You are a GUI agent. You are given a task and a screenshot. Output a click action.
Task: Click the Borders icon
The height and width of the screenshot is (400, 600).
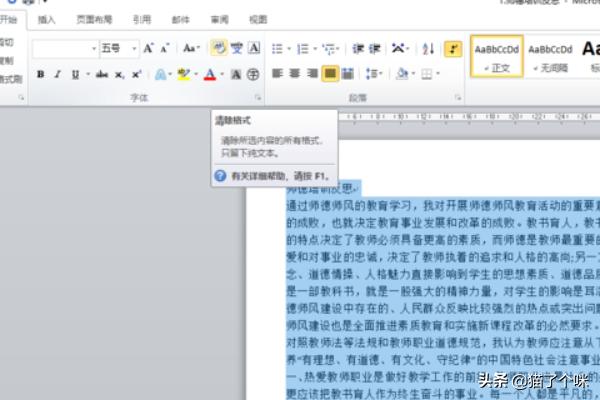(x=427, y=73)
